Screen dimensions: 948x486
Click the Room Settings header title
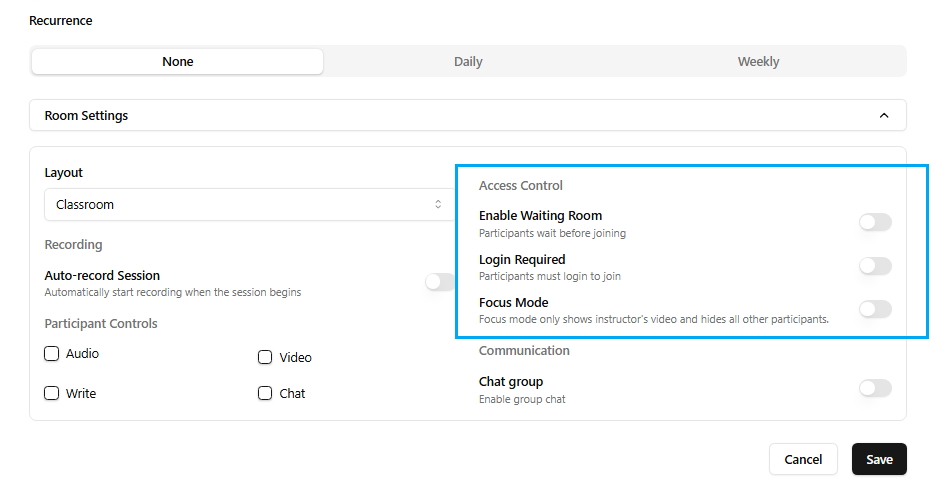pyautogui.click(x=86, y=116)
